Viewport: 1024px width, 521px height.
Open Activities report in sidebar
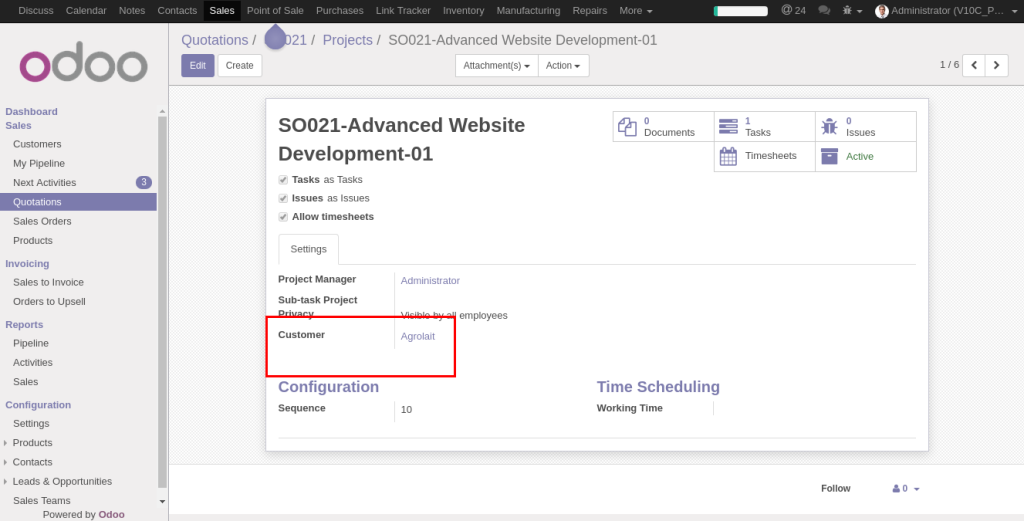click(33, 362)
